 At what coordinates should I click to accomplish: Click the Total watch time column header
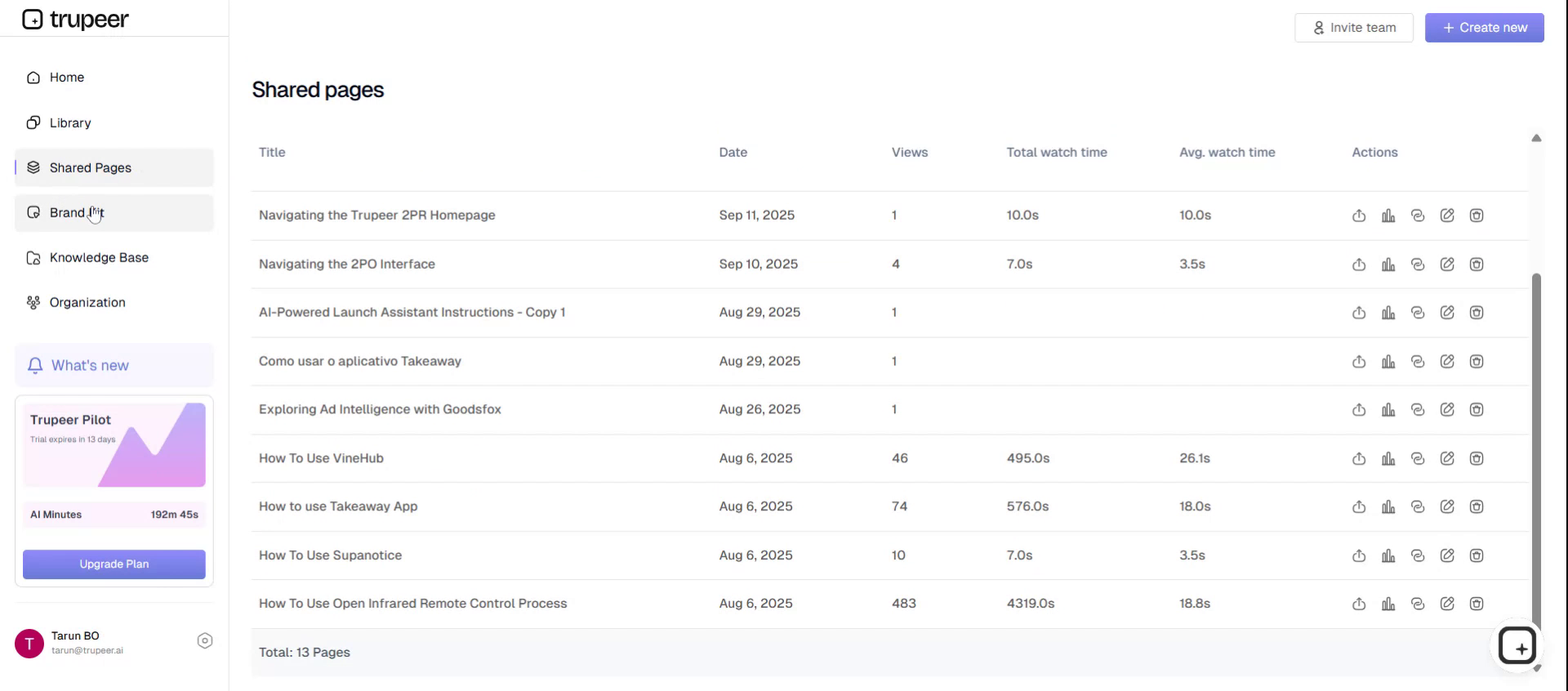pos(1057,153)
